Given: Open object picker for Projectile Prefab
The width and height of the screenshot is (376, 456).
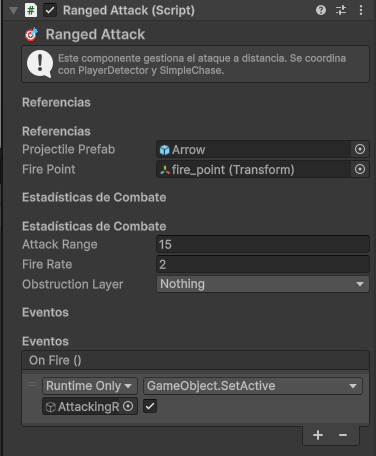Looking at the screenshot, I should coord(360,149).
